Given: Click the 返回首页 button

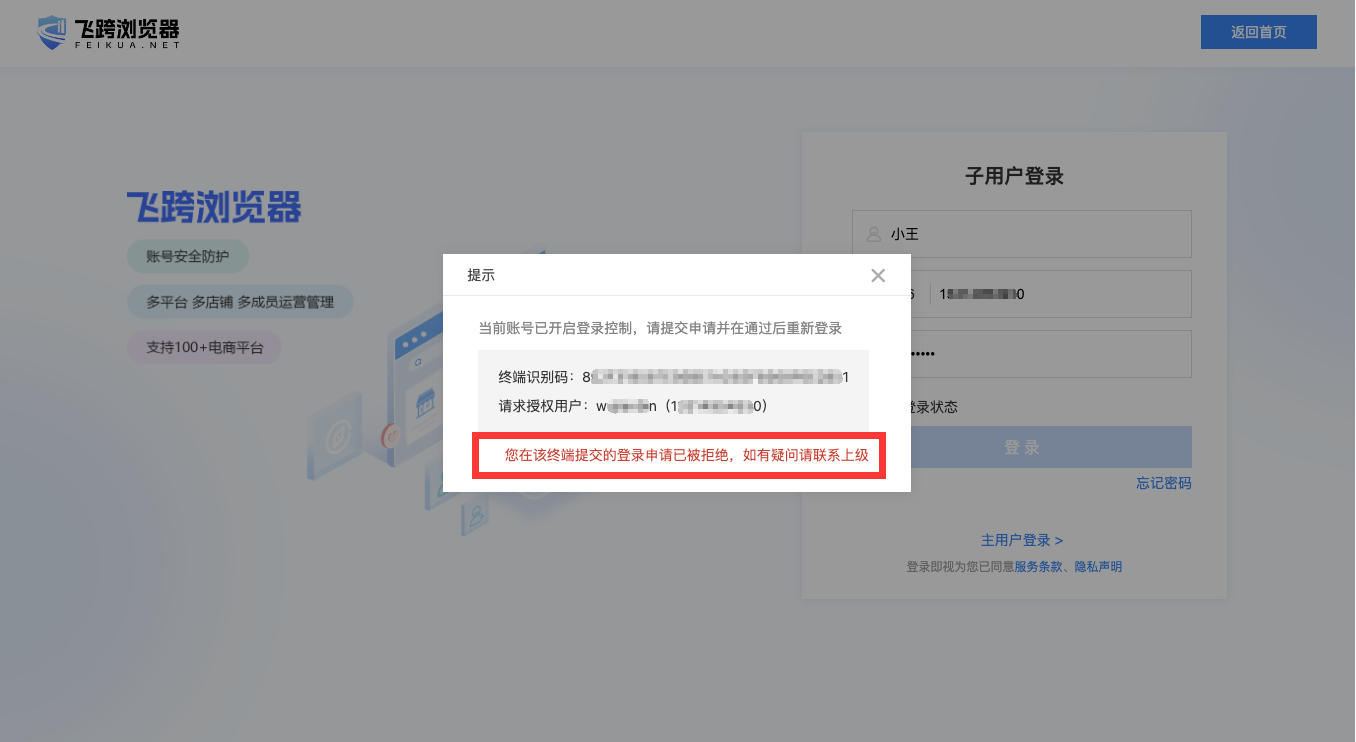Looking at the screenshot, I should click(x=1258, y=32).
